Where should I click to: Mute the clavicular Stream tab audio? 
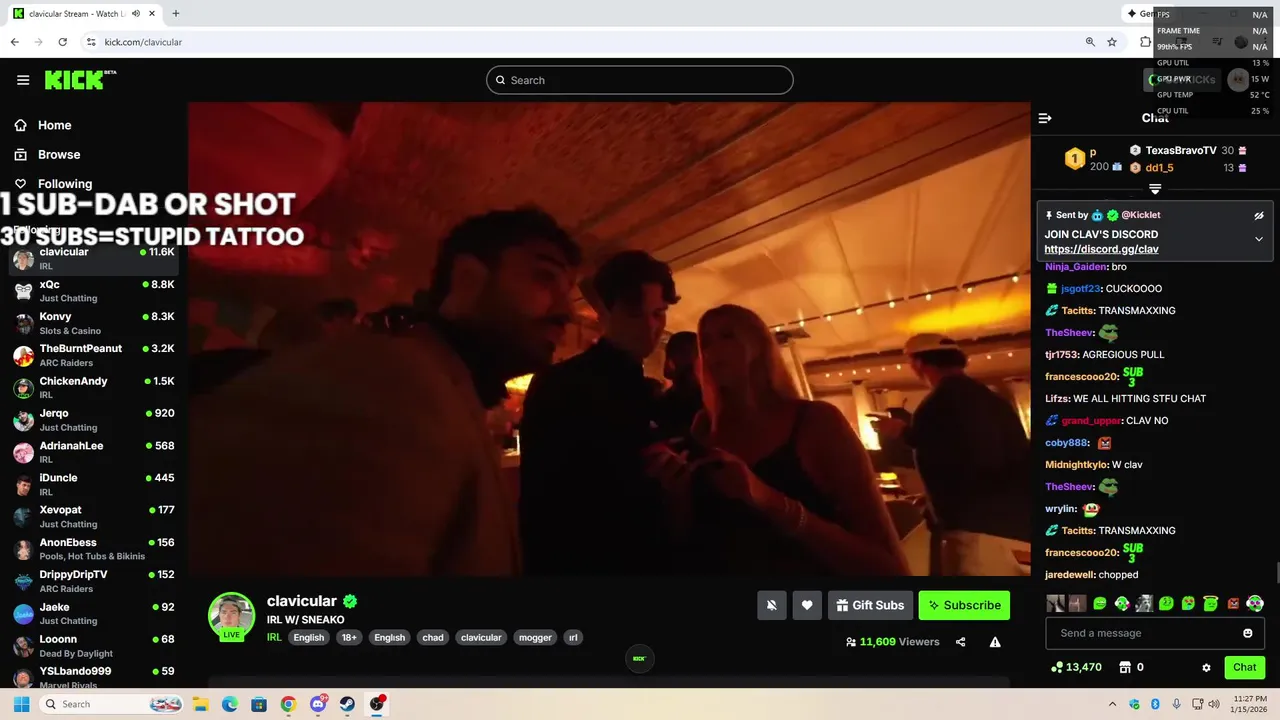pos(136,14)
